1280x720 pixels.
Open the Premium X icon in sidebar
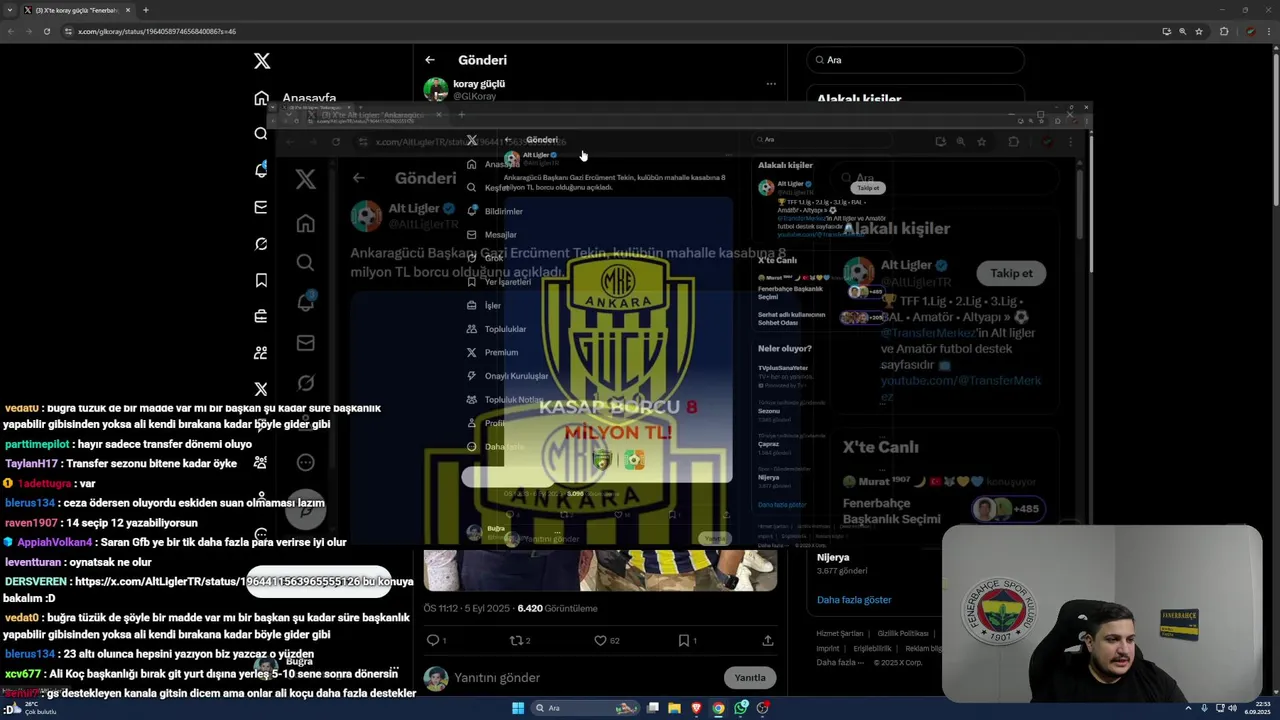[x=261, y=389]
